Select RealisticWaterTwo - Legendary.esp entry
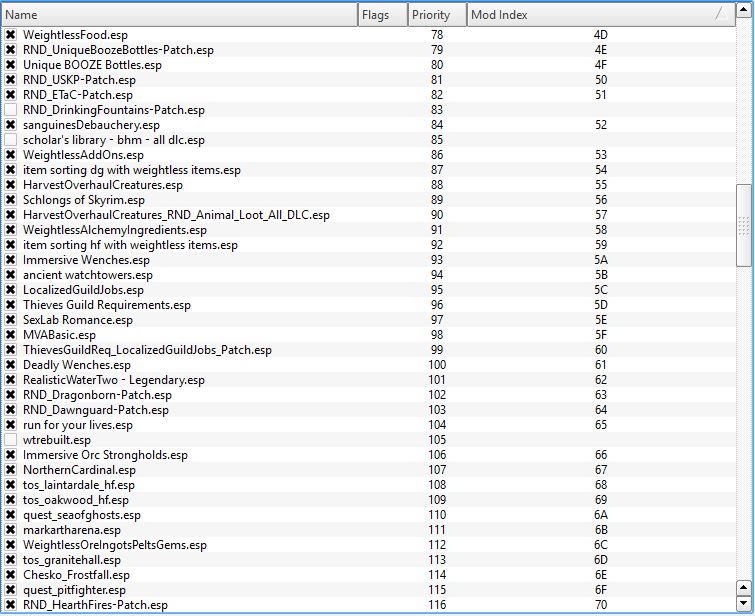Viewport: 755px width, 616px height. point(113,380)
